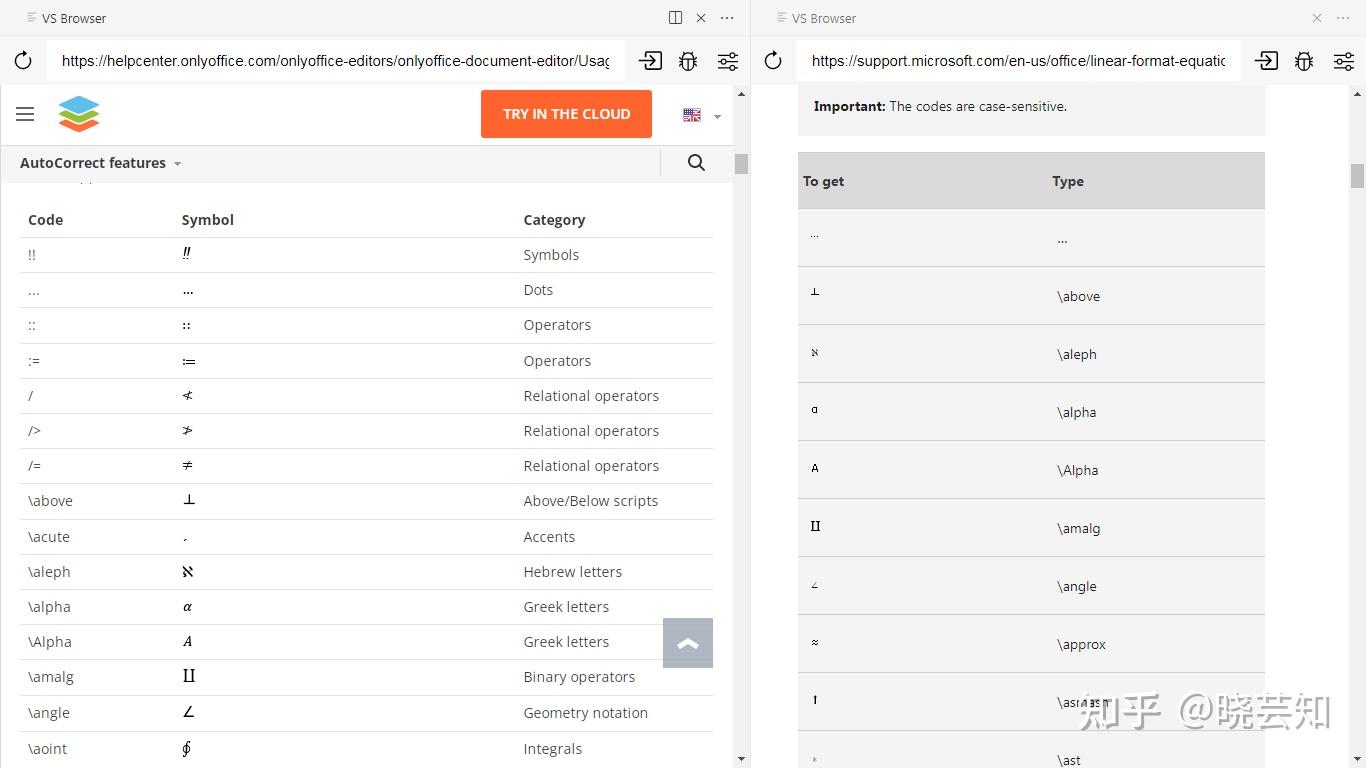Viewport: 1366px width, 768px height.
Task: Select \aleph in the Microsoft table
Action: [1077, 355]
